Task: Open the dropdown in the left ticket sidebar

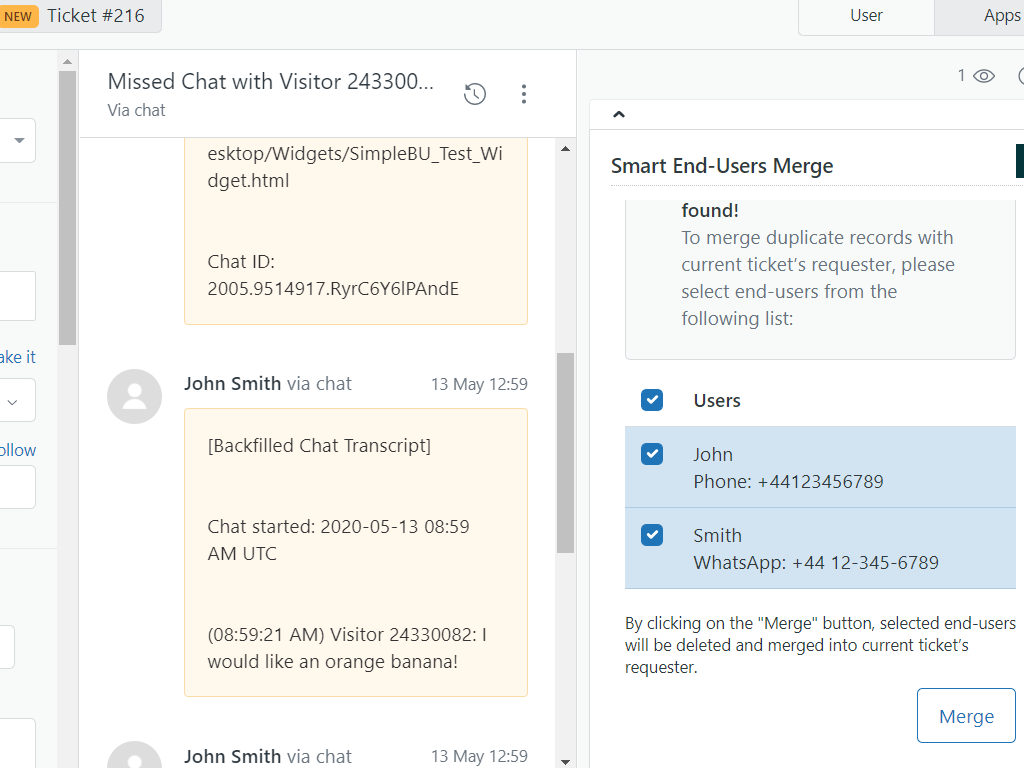Action: pyautogui.click(x=19, y=141)
